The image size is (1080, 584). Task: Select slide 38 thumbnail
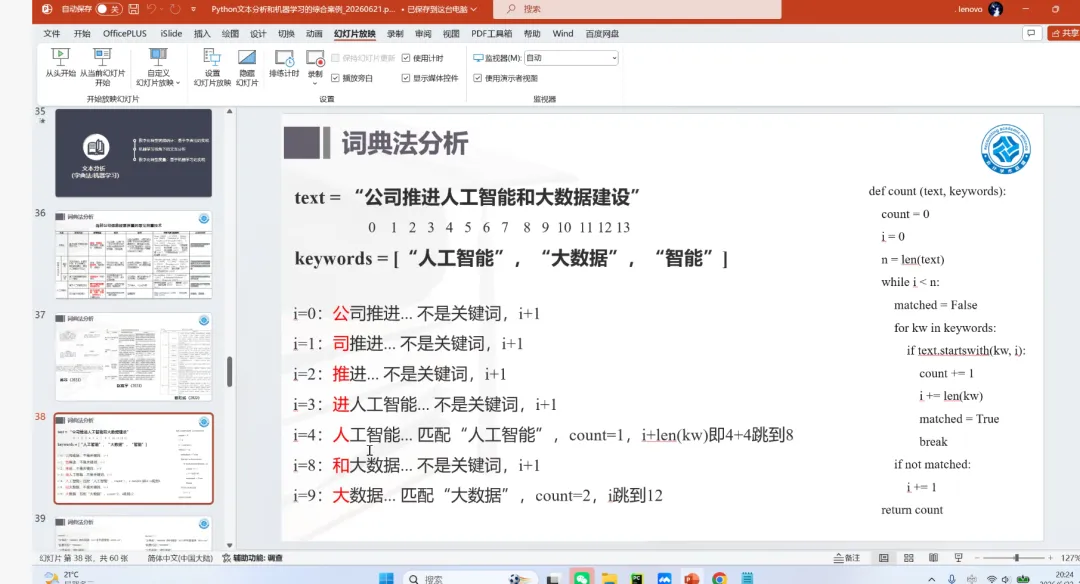point(134,459)
